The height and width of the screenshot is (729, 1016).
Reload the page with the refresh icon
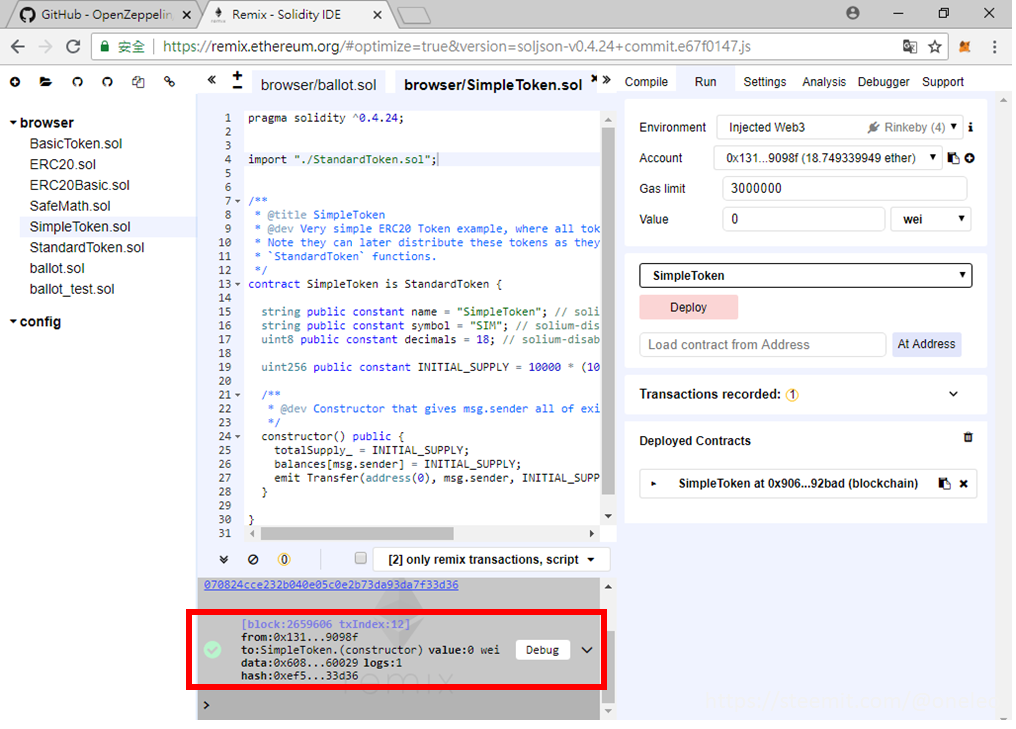(x=73, y=47)
